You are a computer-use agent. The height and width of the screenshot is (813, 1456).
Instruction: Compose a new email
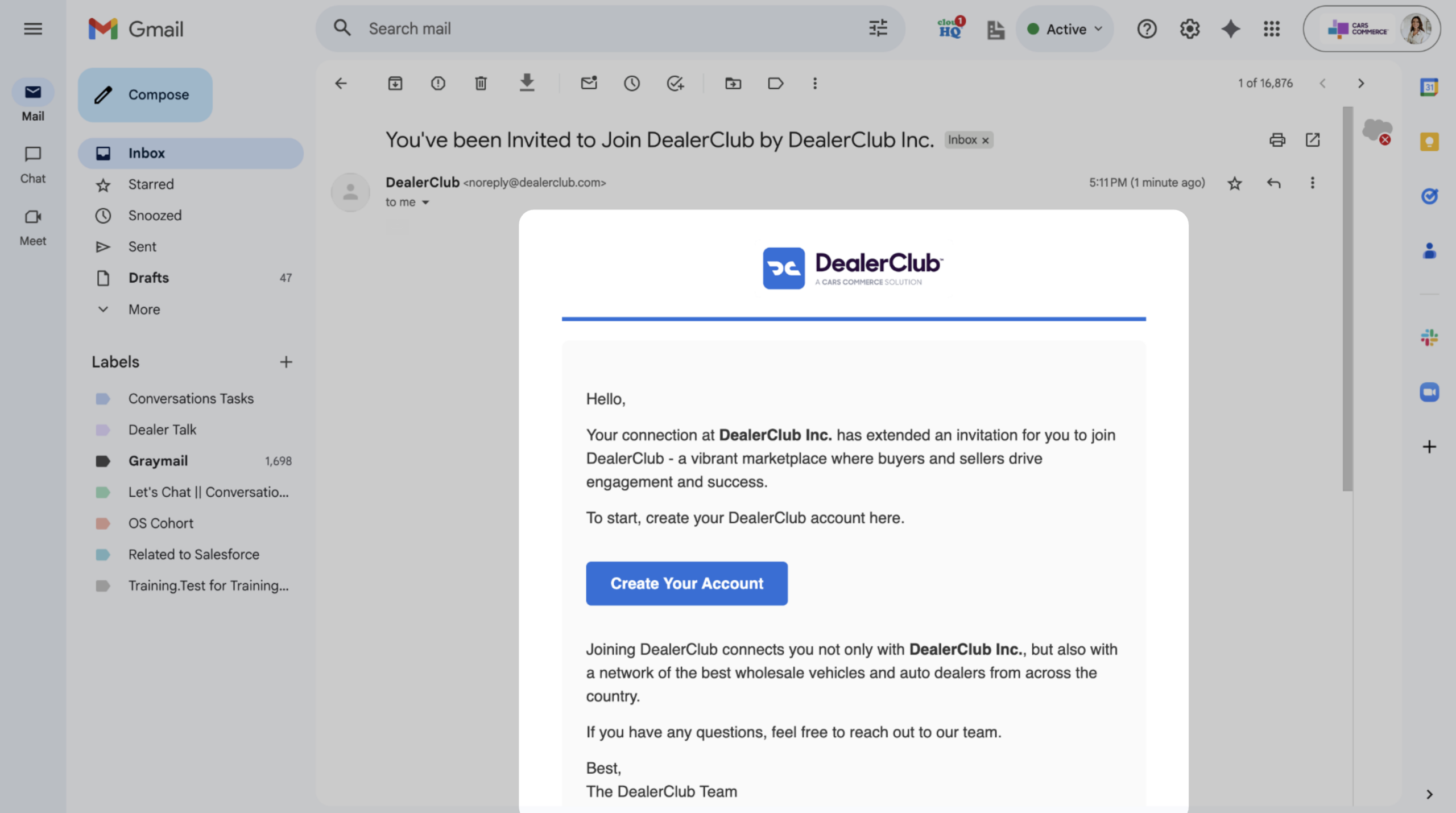(145, 95)
